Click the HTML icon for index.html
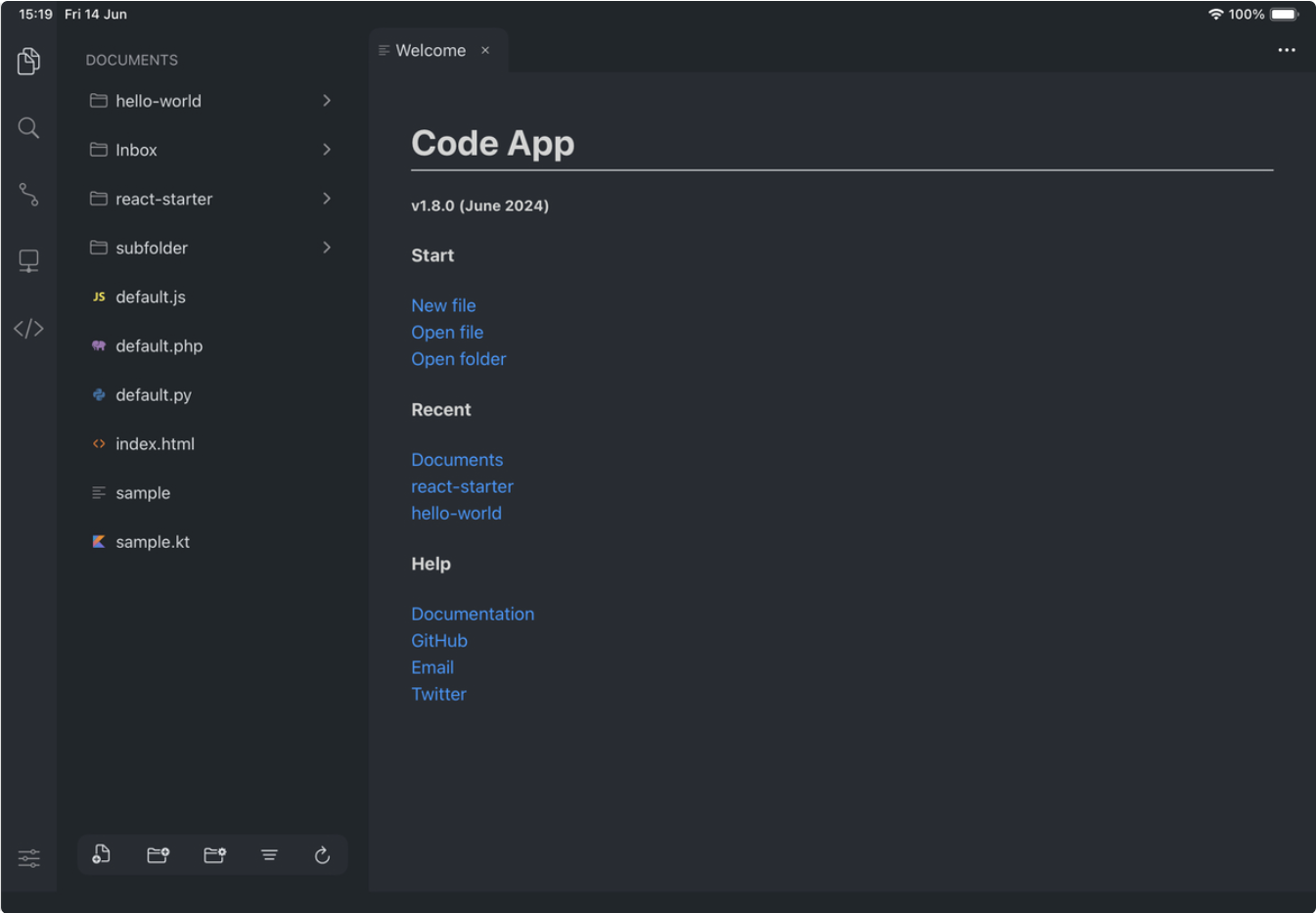The image size is (1316, 913). [99, 443]
